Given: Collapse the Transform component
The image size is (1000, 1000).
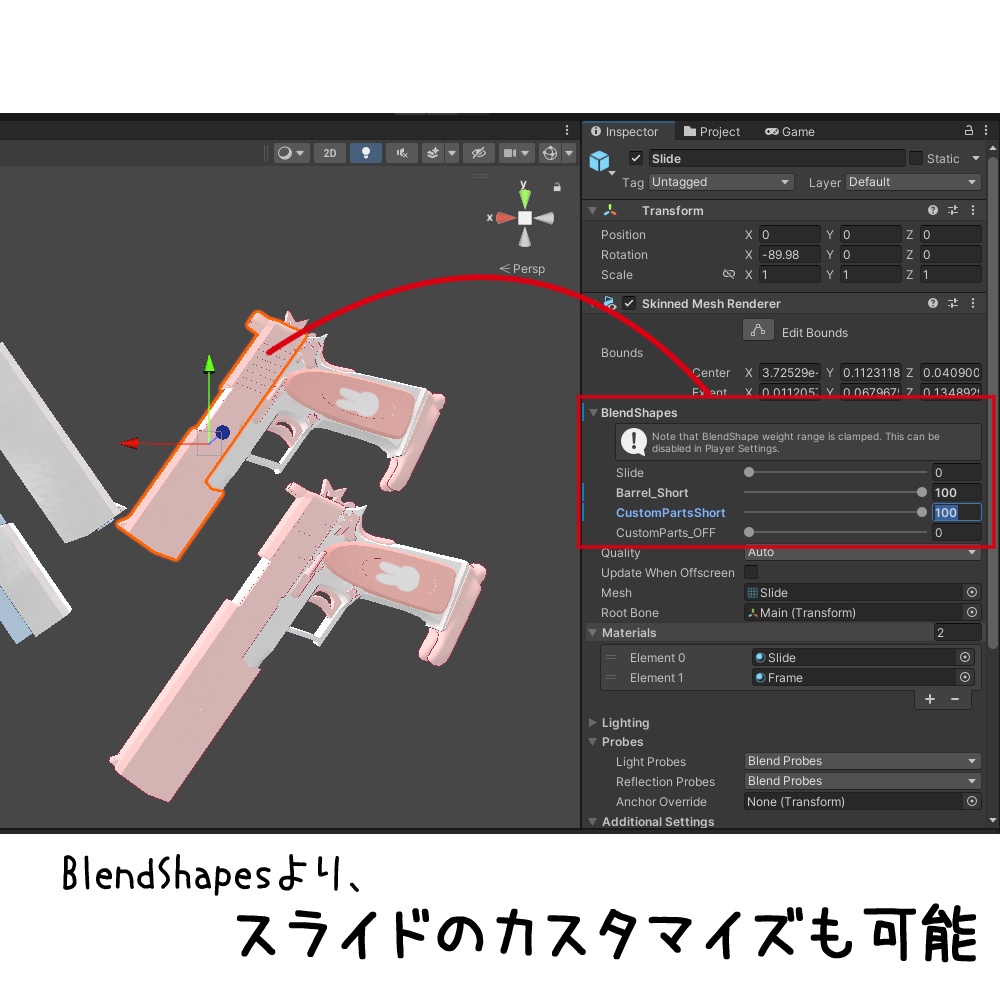Looking at the screenshot, I should pyautogui.click(x=592, y=210).
